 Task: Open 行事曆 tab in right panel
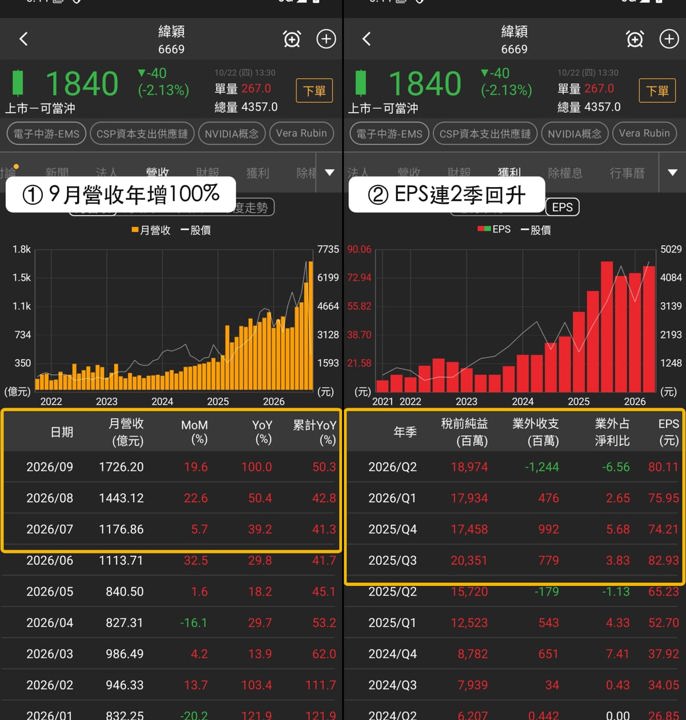tap(627, 173)
